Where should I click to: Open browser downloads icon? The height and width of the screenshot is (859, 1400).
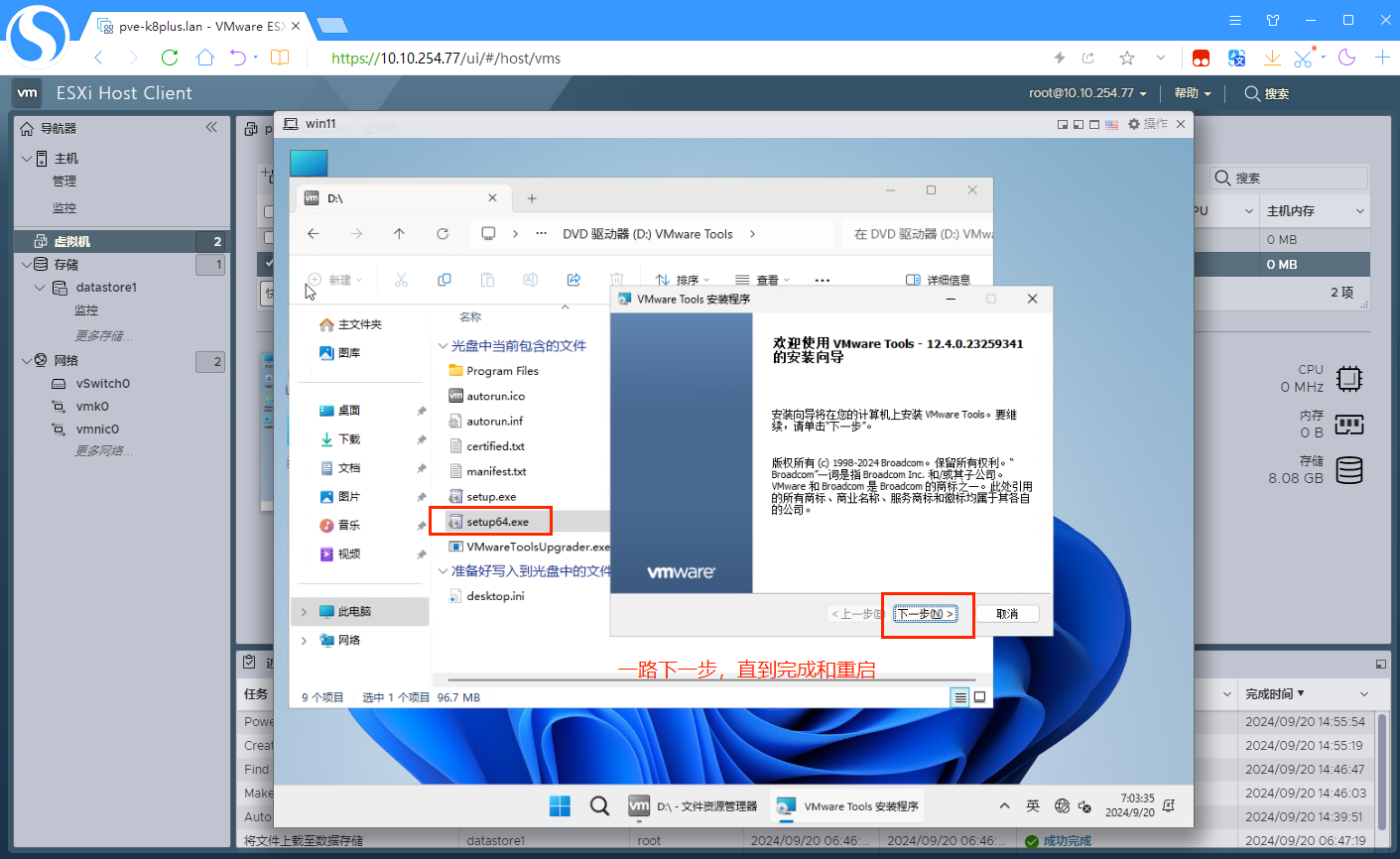[1272, 58]
